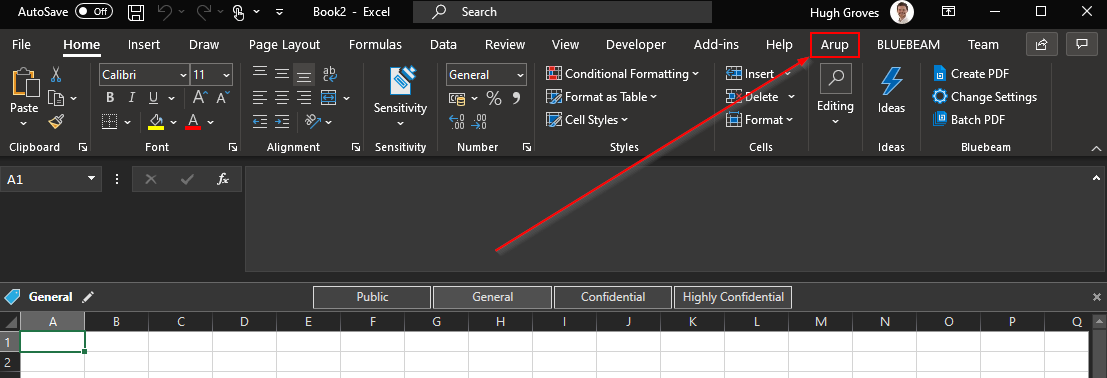Center text horizontally
The height and width of the screenshot is (378, 1107).
tap(282, 98)
